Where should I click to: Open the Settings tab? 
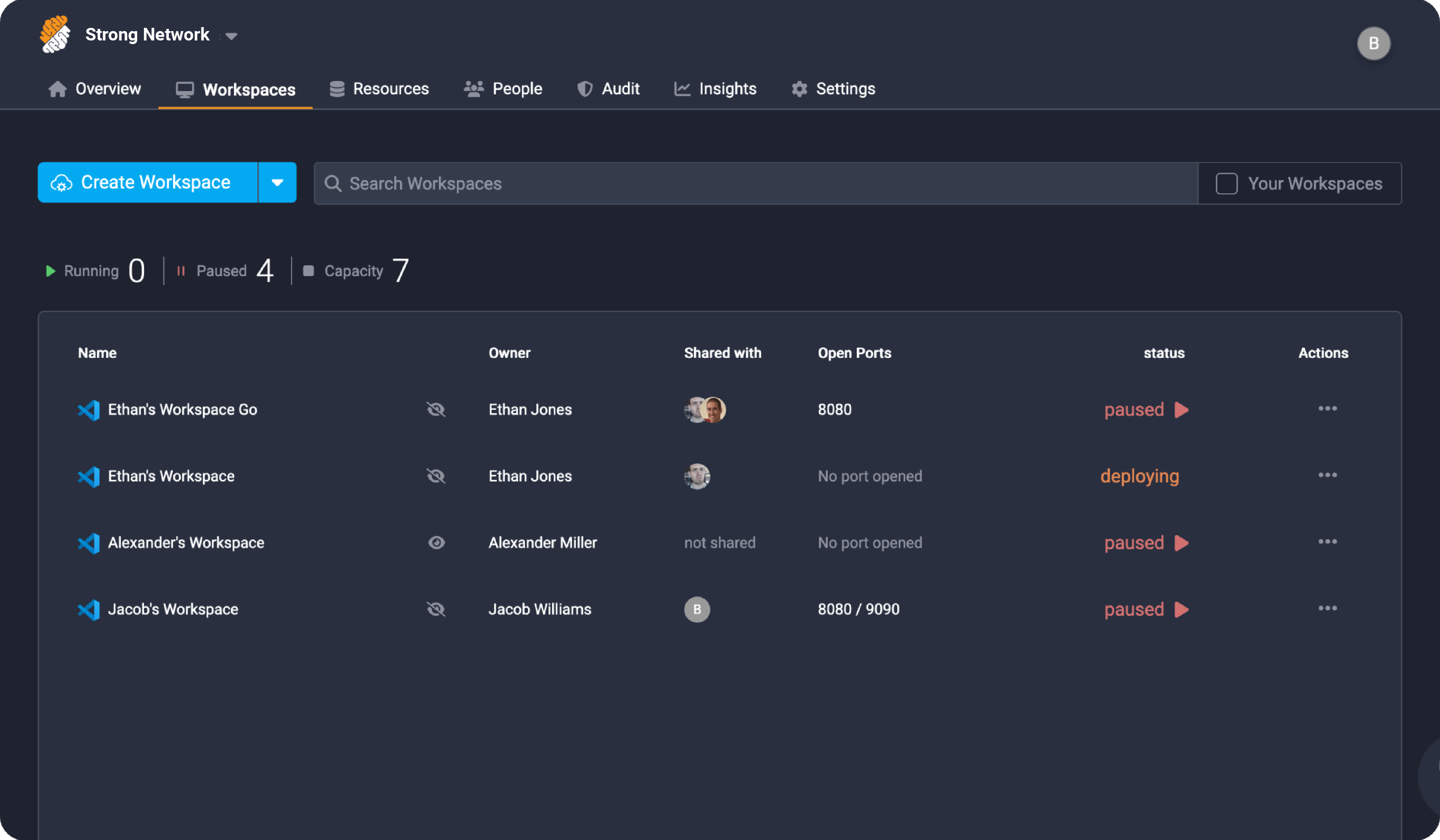coord(845,89)
